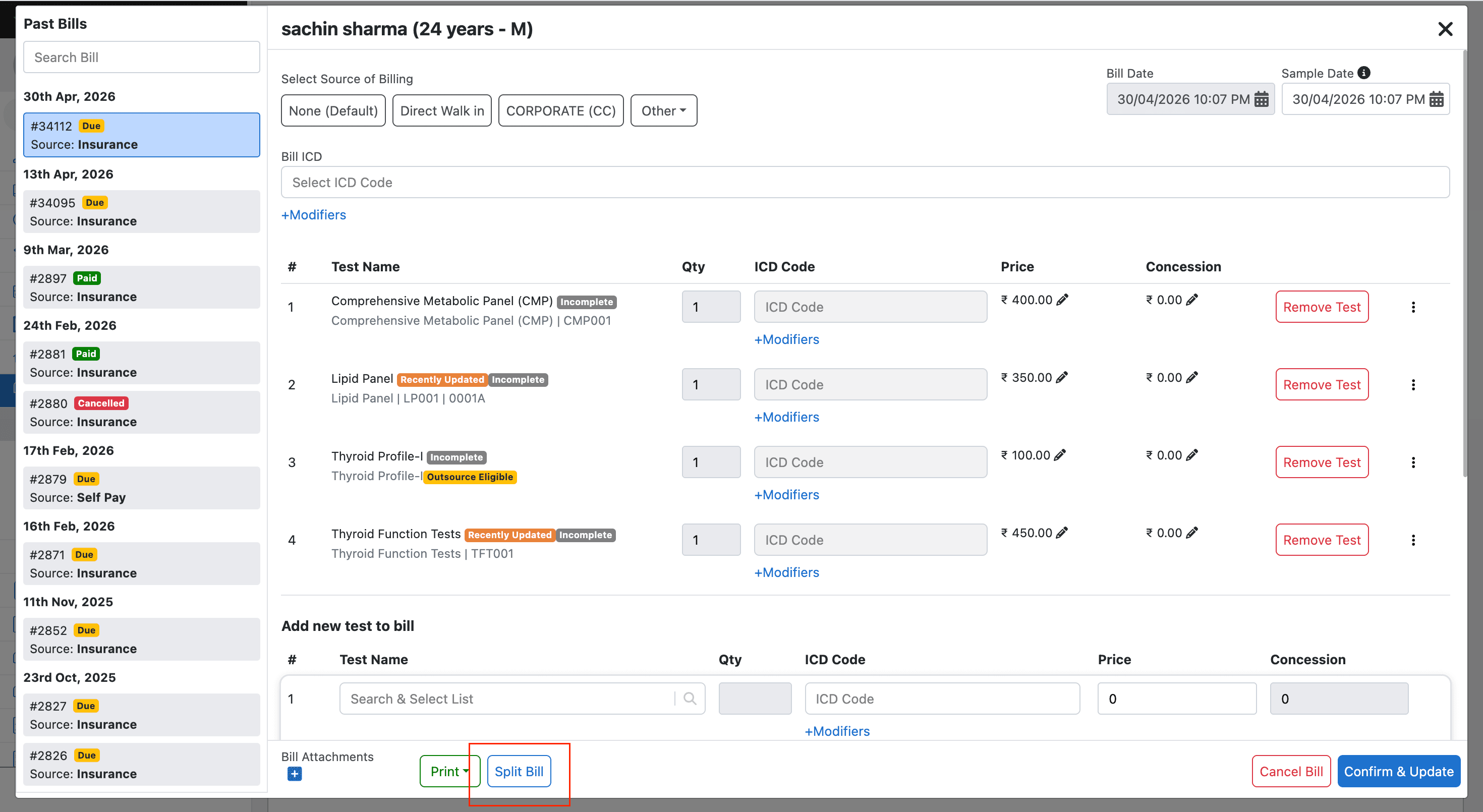Viewport: 1483px width, 812px height.
Task: Open past bill #2826
Action: (141, 764)
